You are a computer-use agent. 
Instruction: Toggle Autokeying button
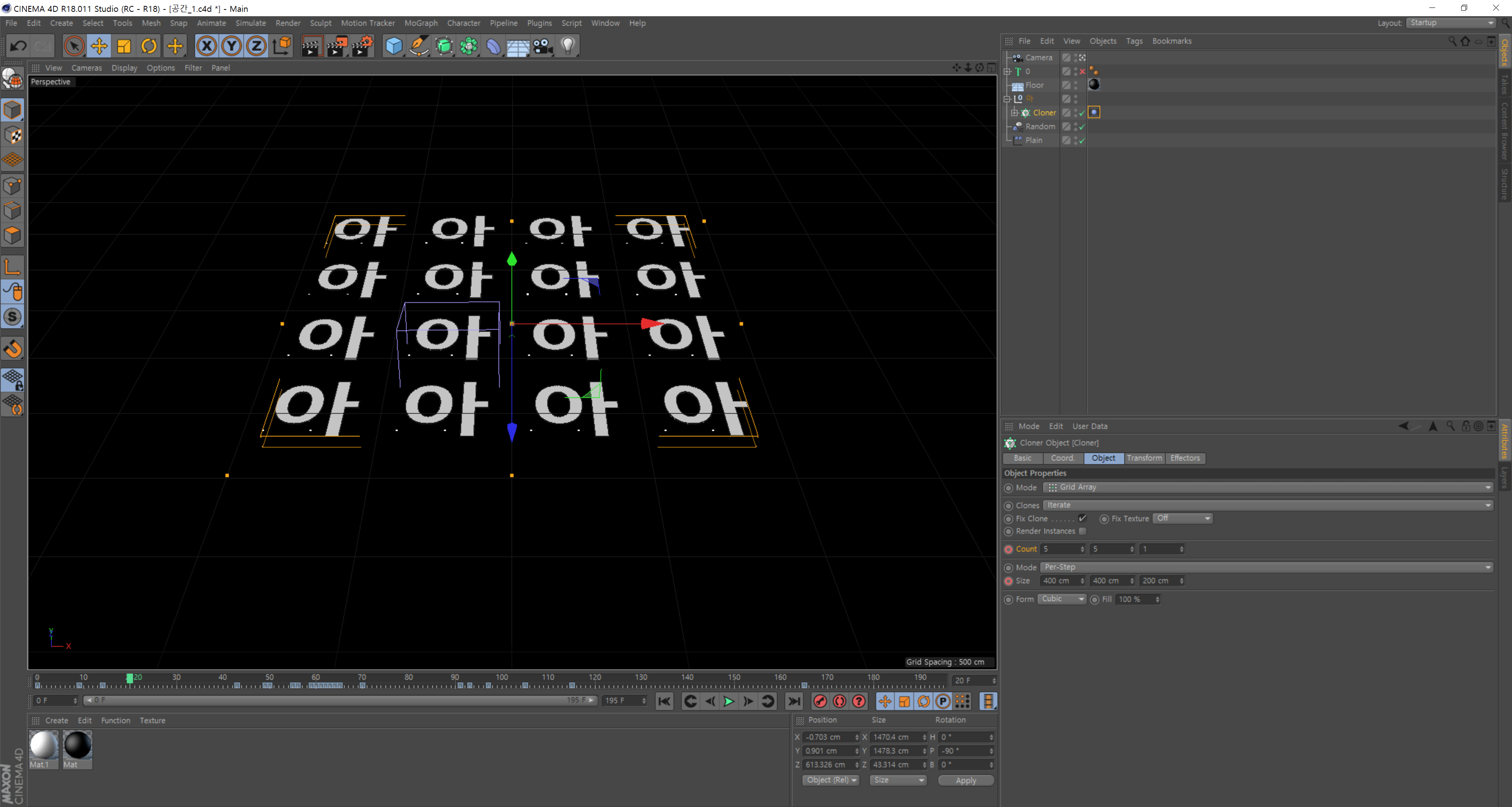(839, 701)
